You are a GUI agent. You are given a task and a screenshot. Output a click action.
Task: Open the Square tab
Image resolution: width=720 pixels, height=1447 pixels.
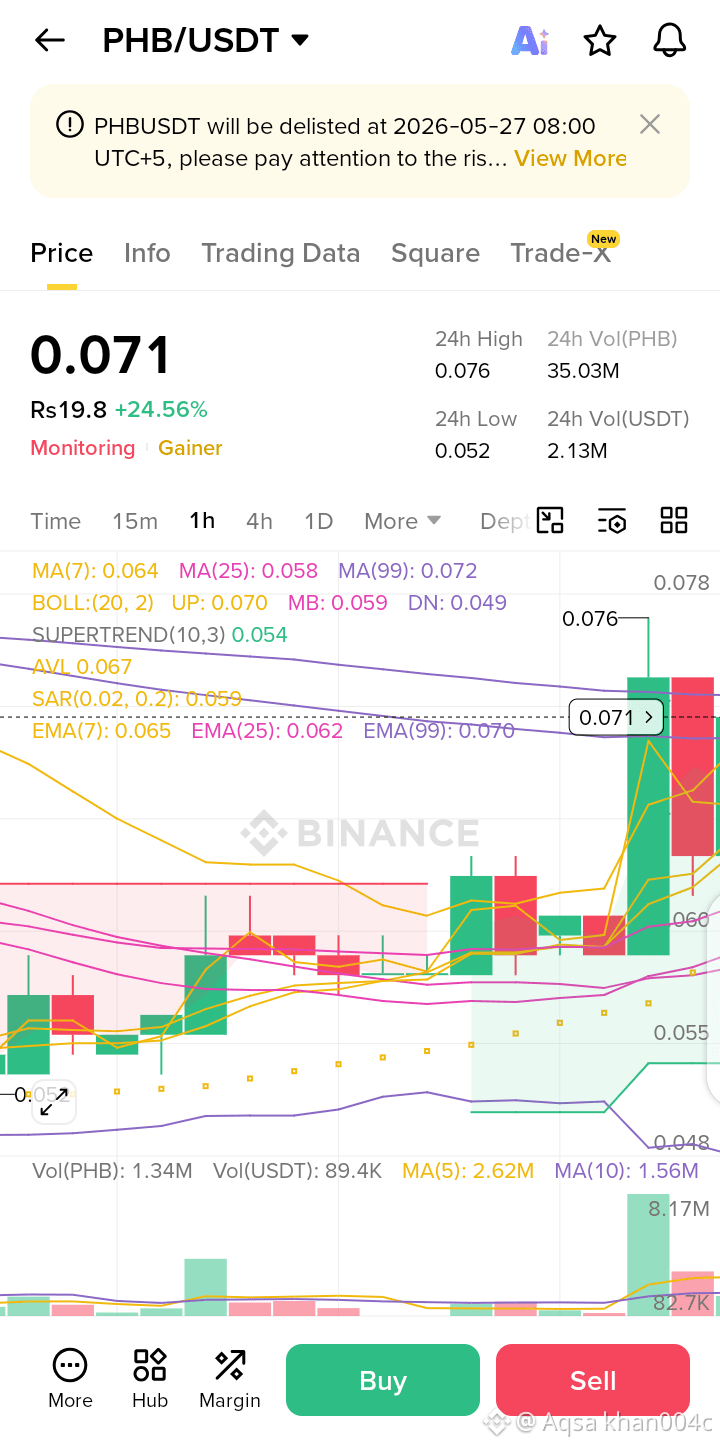click(435, 253)
